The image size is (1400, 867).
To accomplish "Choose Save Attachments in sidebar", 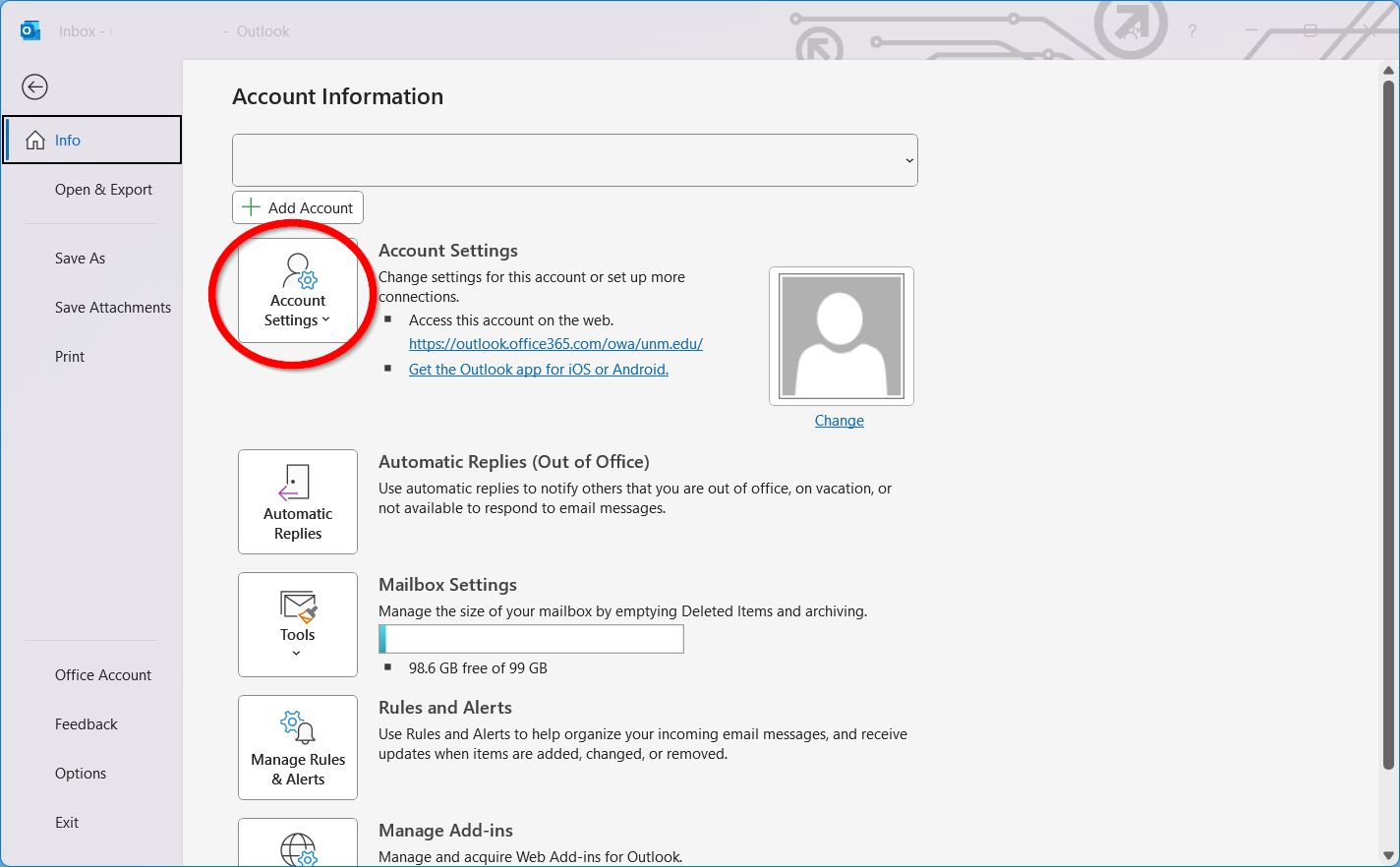I will 112,308.
